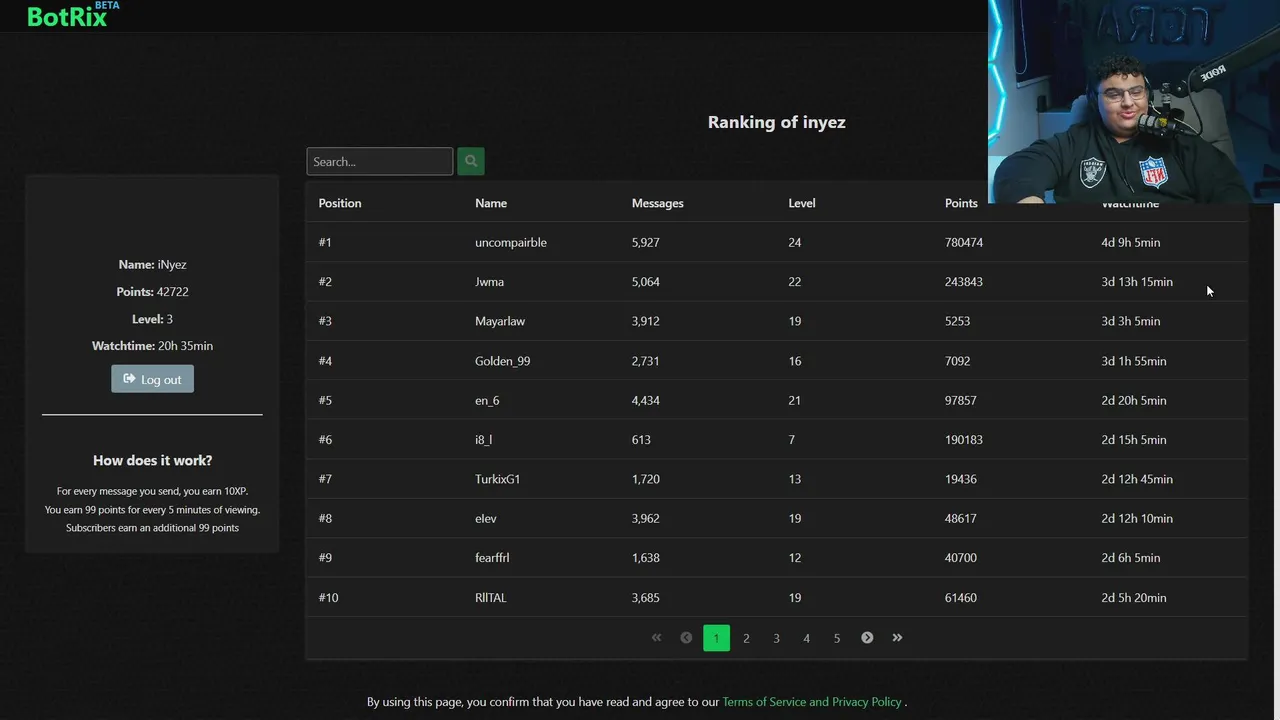Screen dimensions: 1280x720
Task: Go to page 2 of ranking
Action: pos(746,638)
